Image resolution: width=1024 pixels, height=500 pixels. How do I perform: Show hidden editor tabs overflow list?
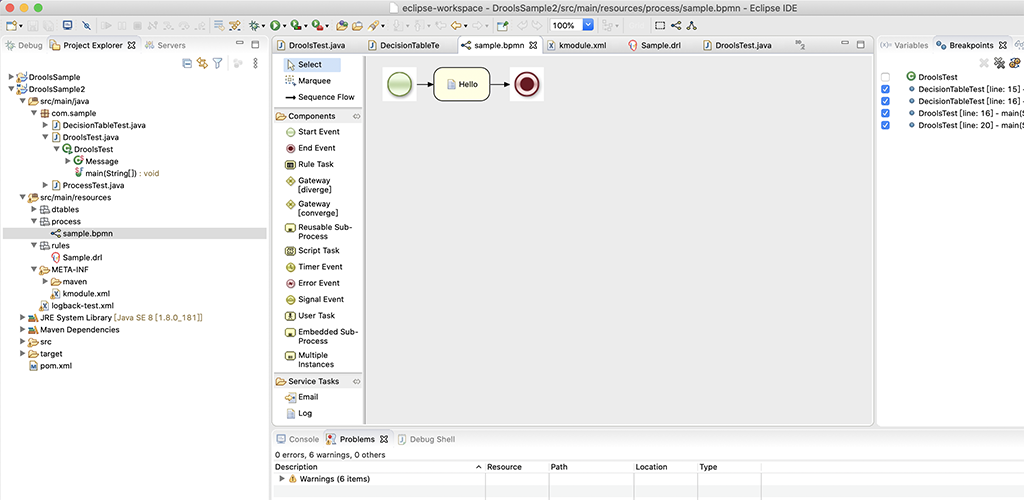pyautogui.click(x=800, y=45)
